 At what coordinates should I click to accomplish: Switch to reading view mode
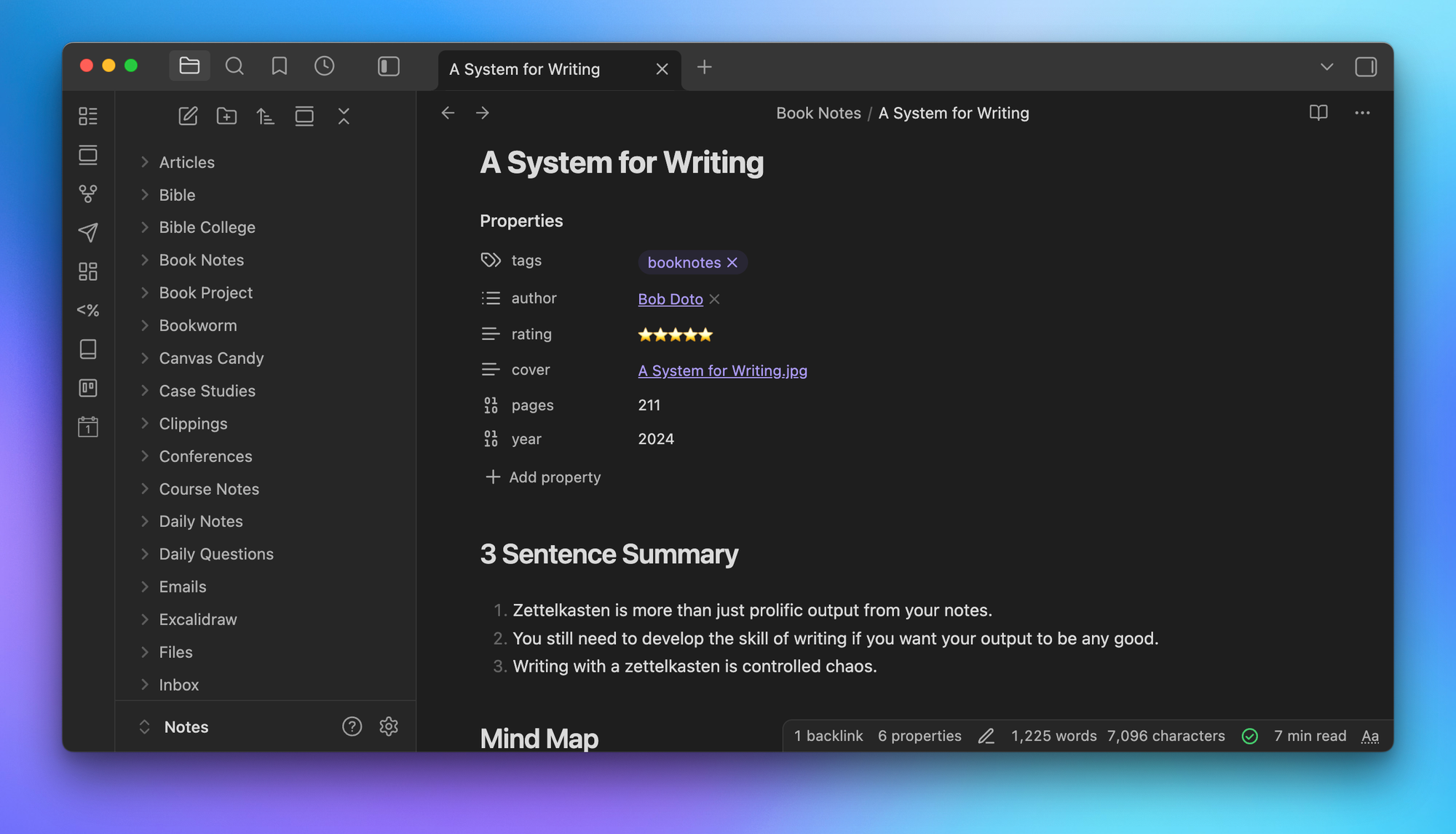(x=1318, y=113)
